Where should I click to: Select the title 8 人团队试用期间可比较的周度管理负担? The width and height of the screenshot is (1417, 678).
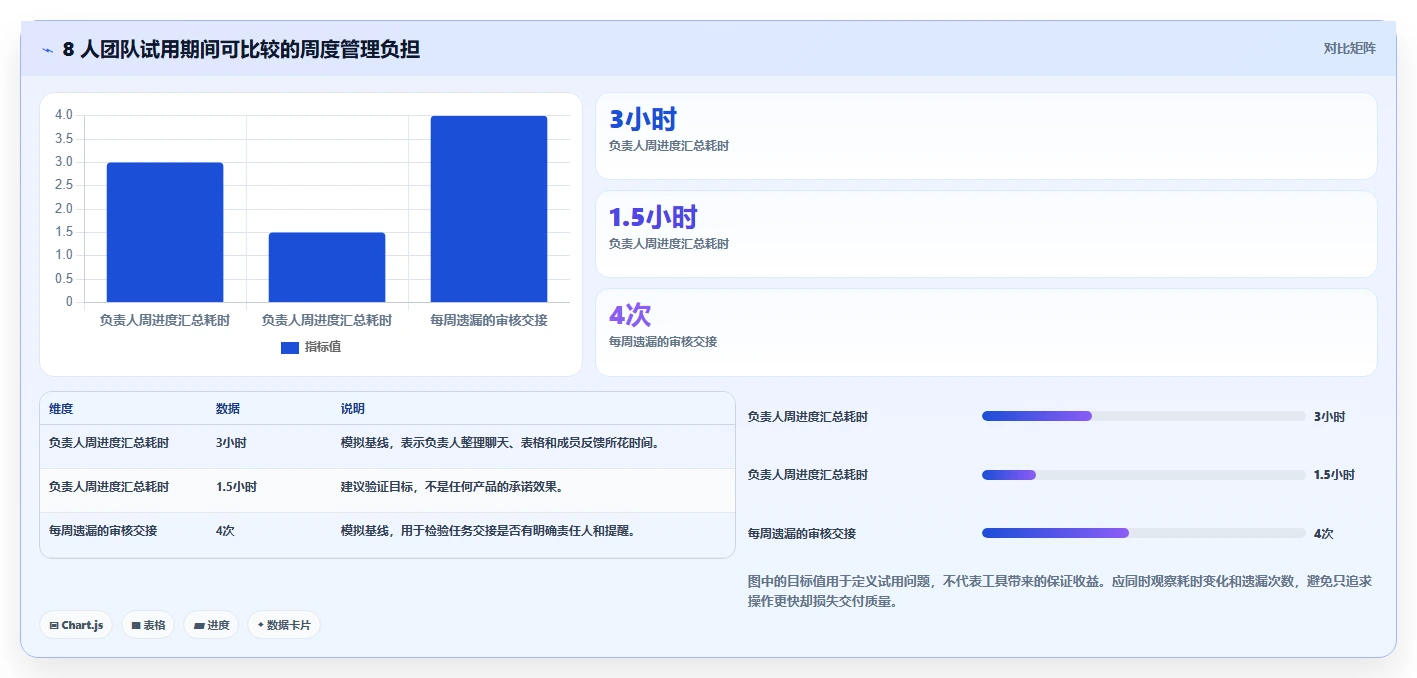coord(241,49)
